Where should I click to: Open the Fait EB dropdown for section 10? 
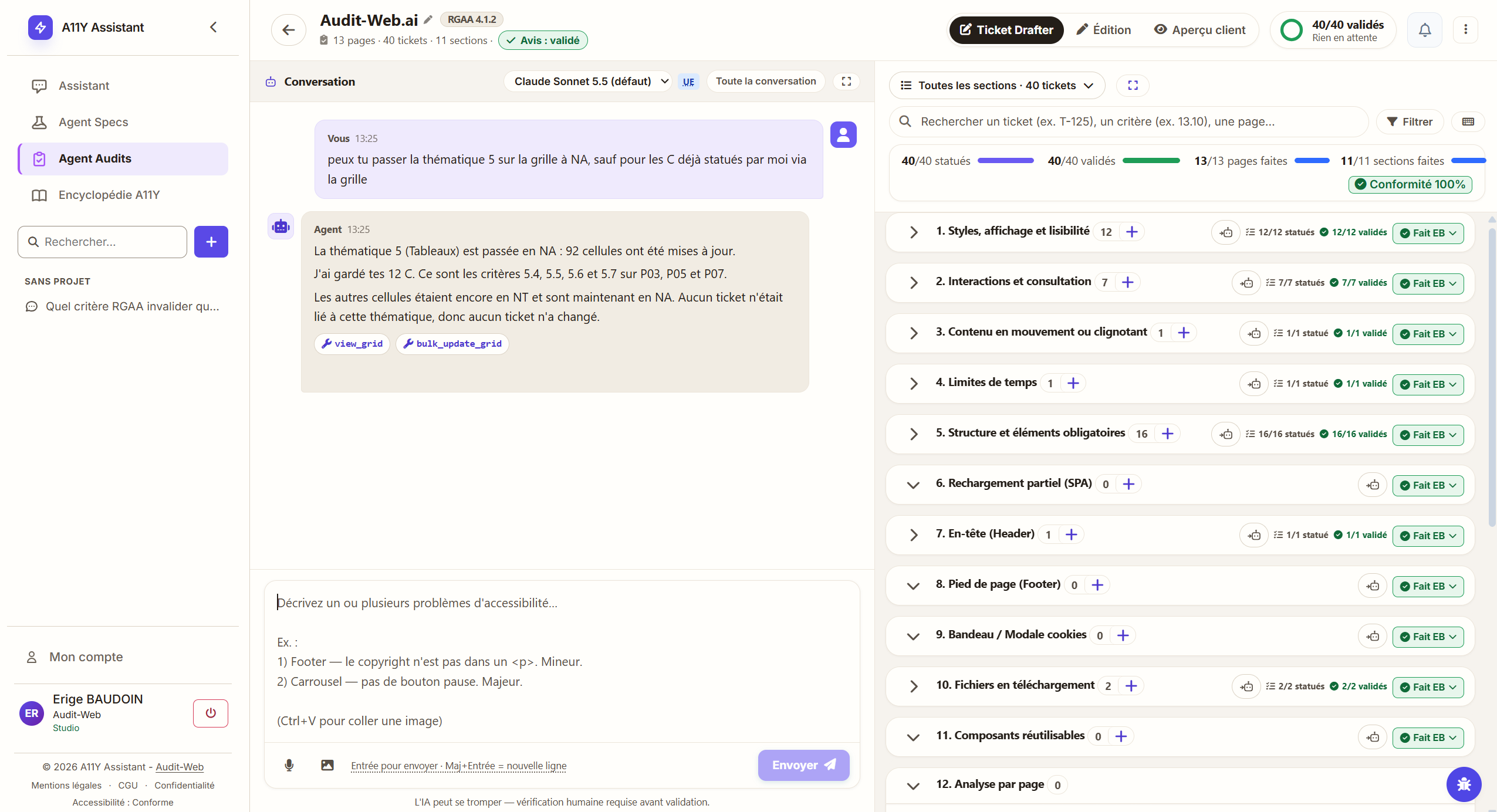point(1428,687)
